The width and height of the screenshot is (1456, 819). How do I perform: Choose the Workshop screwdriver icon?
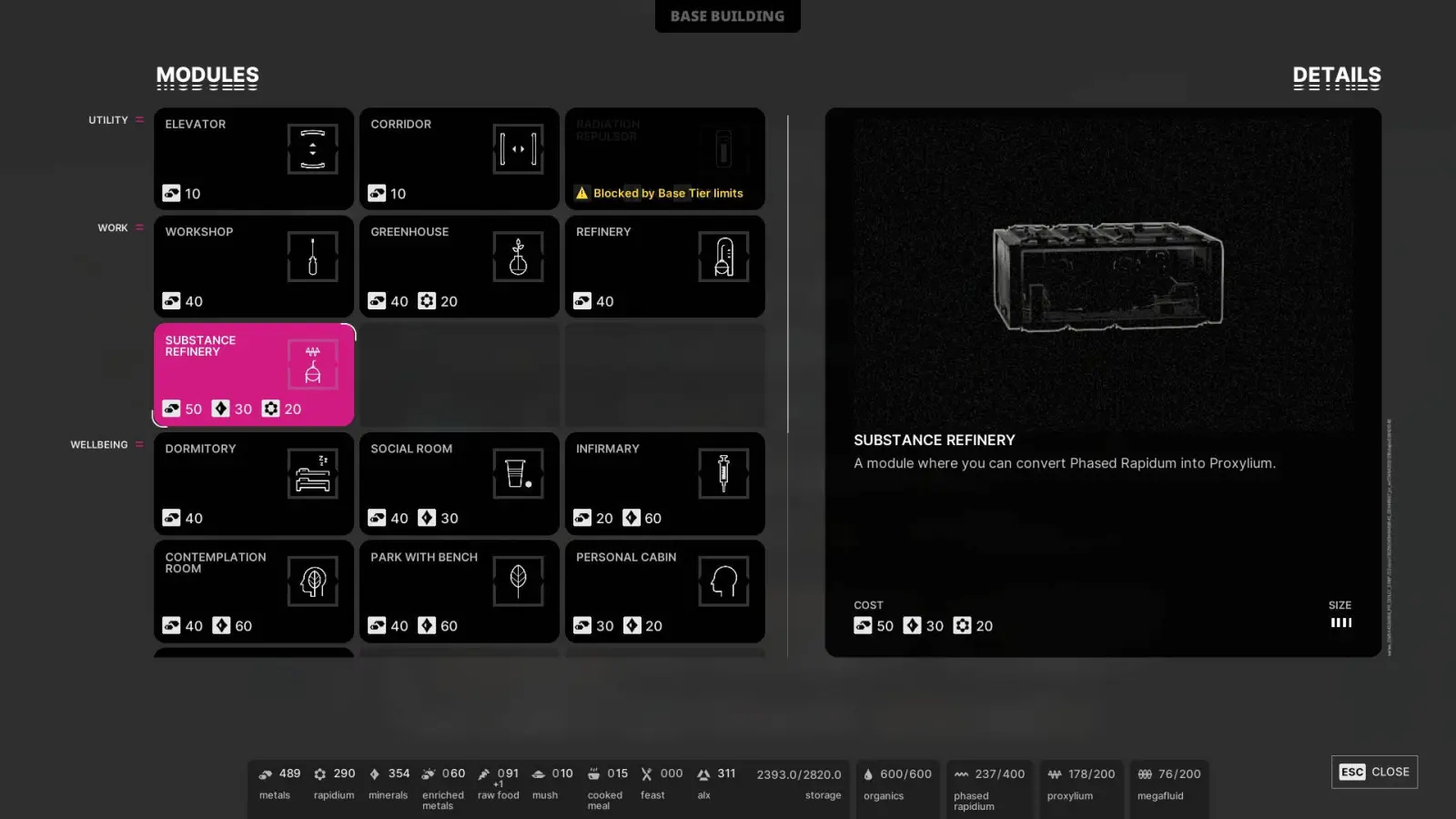click(313, 257)
